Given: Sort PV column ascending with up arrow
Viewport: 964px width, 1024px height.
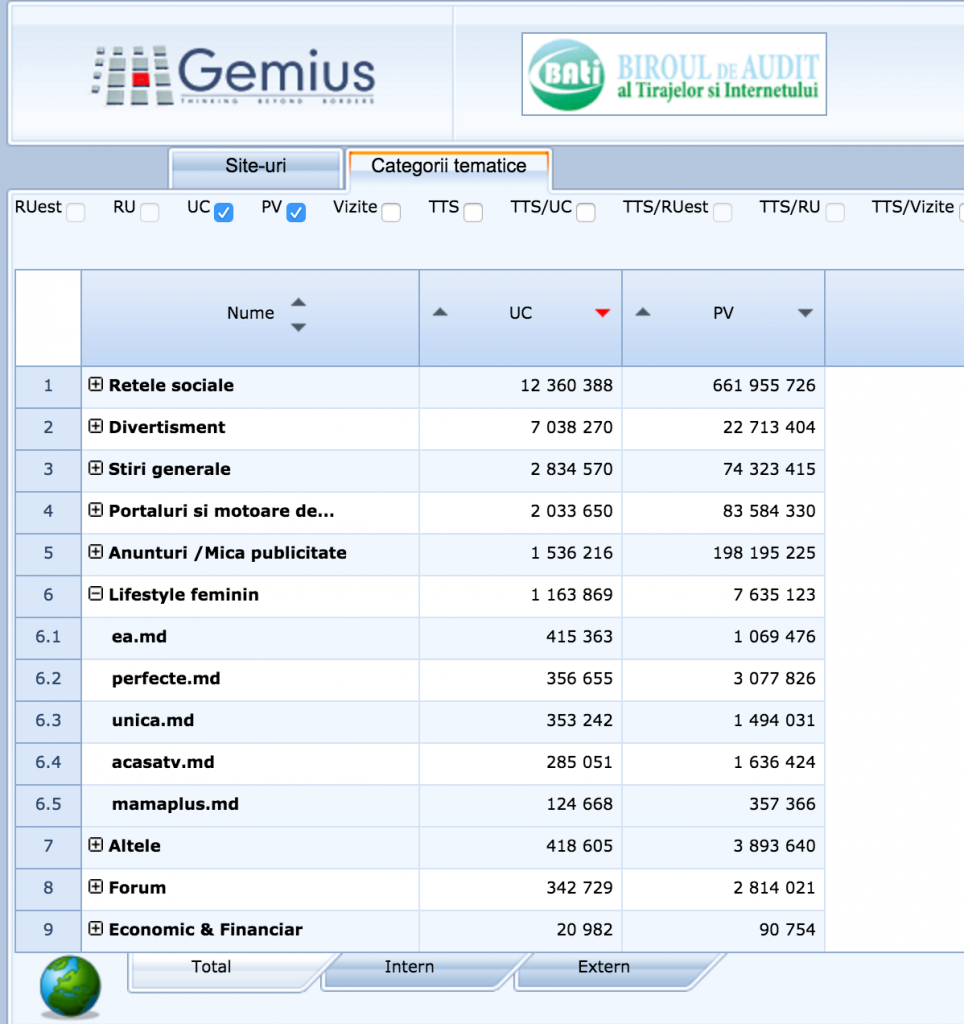Looking at the screenshot, I should (x=643, y=313).
